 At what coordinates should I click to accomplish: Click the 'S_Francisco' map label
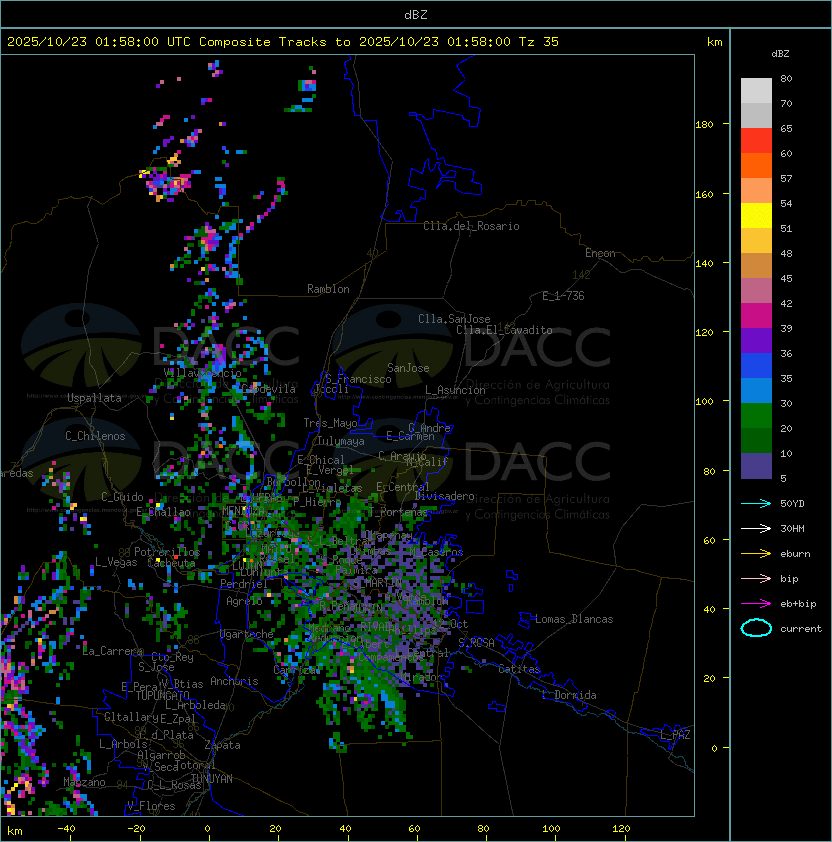pos(358,379)
